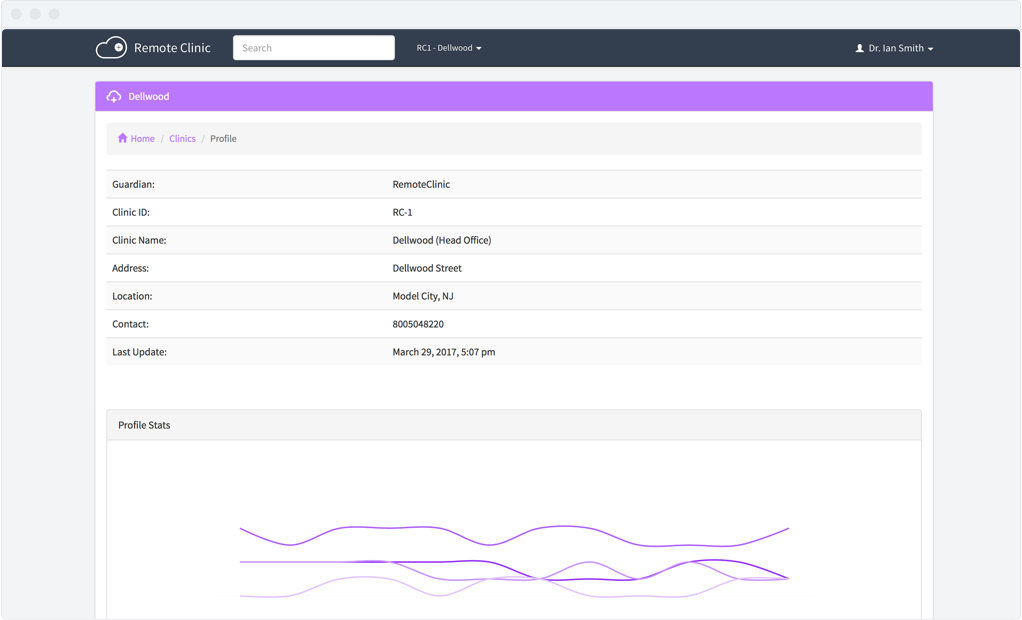The width and height of the screenshot is (1022, 620).
Task: Click the clinic name Dellwood (Head Office)
Action: pos(441,240)
